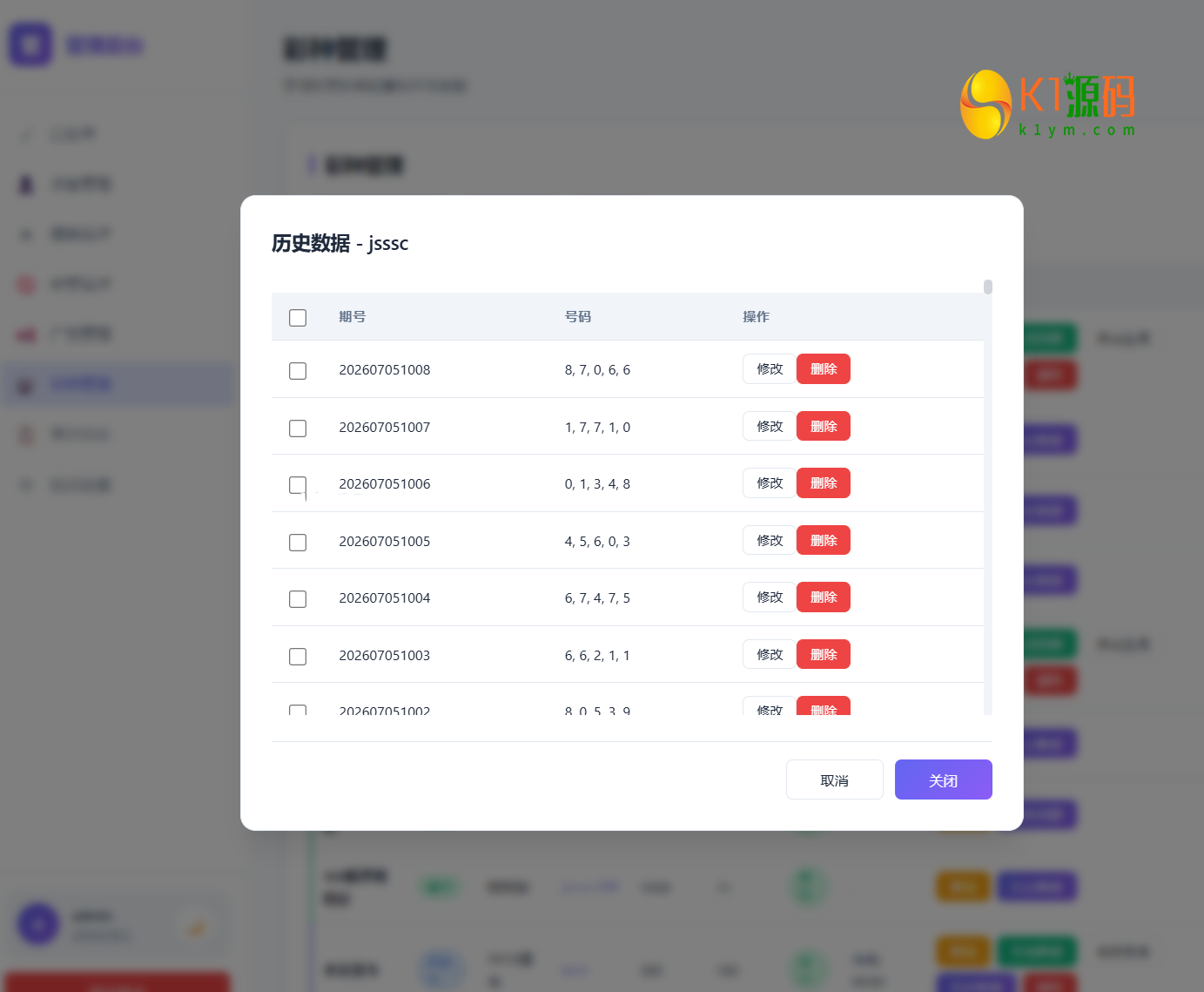The image size is (1204, 992).
Task: Check the box for period 202607051006
Action: coord(298,485)
